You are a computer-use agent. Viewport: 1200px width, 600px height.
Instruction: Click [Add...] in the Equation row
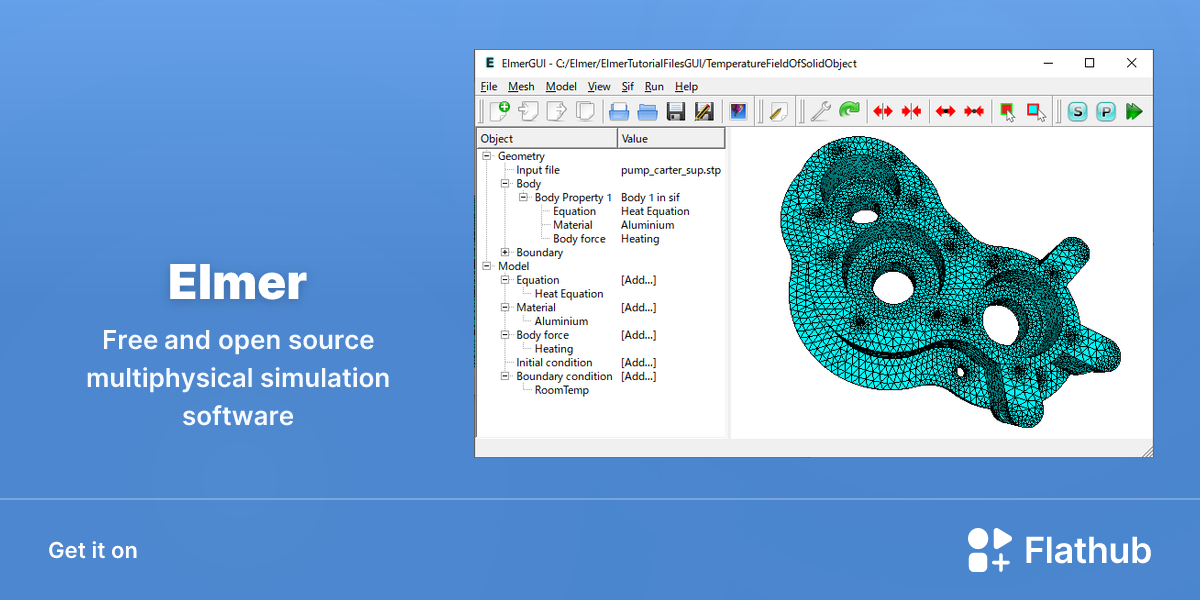(x=638, y=280)
